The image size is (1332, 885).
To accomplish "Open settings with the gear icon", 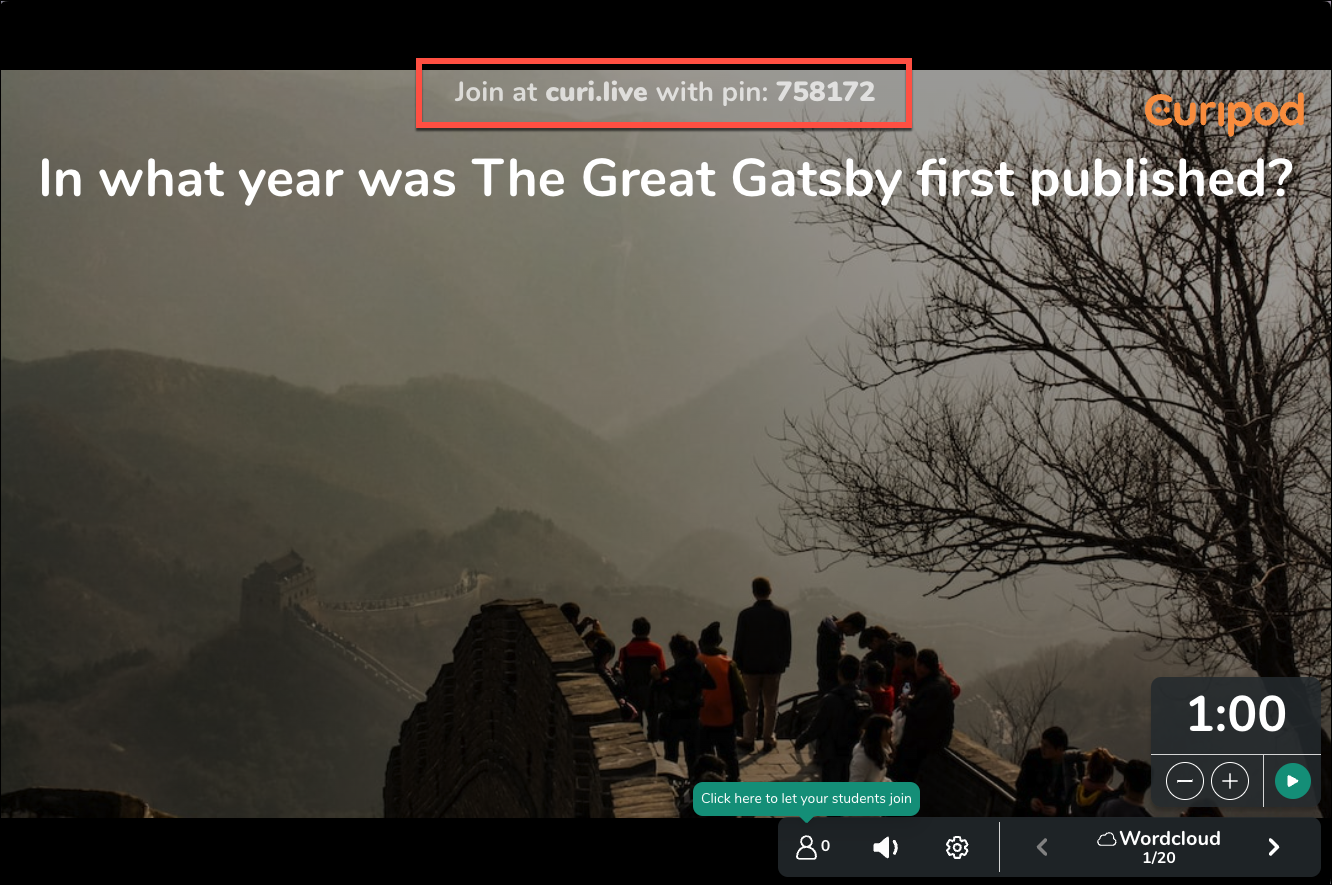I will 957,848.
